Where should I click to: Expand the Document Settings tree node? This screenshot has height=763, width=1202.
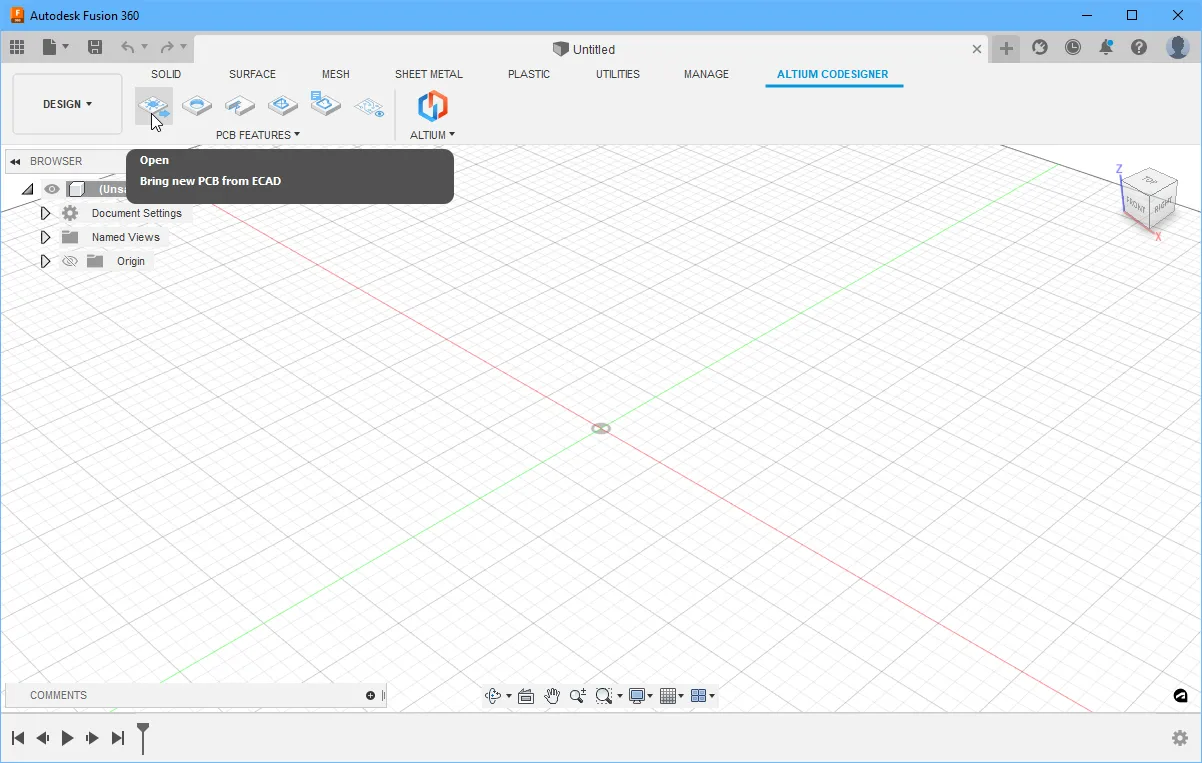coord(45,213)
